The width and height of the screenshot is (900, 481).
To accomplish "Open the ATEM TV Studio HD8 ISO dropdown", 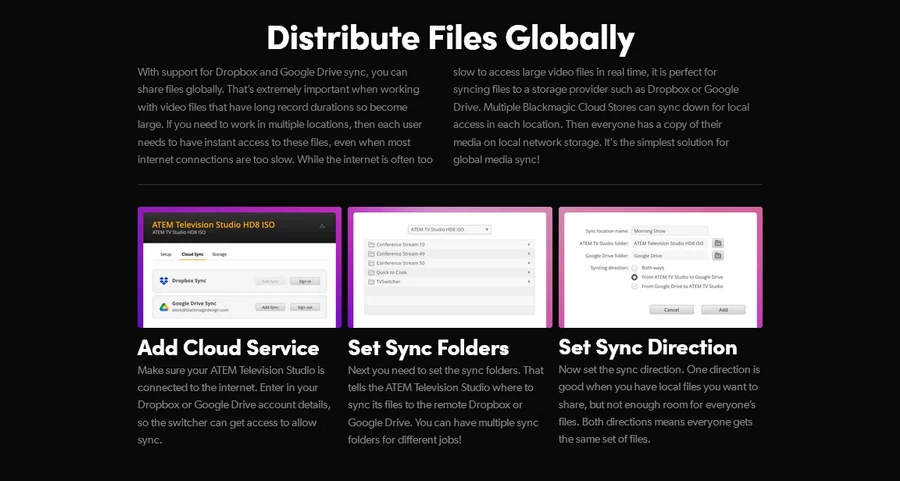I will [450, 229].
